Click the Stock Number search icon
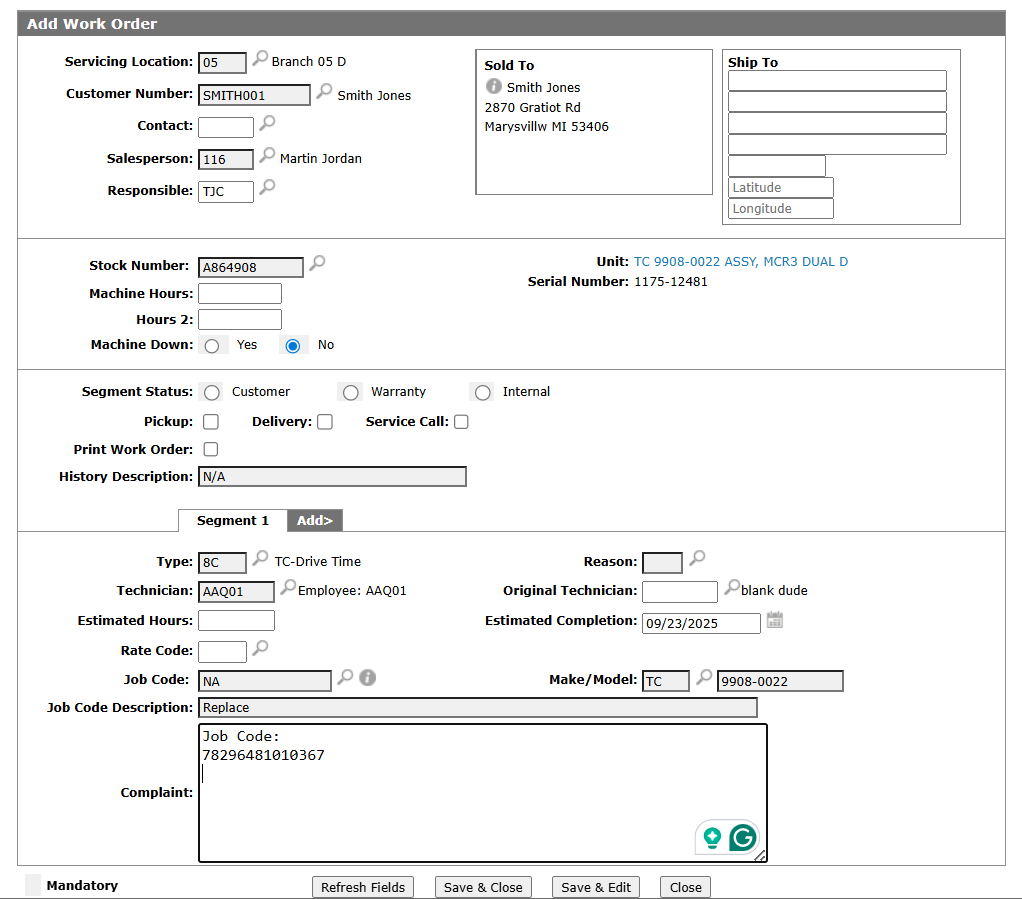Viewport: 1022px width, 899px height. point(317,263)
